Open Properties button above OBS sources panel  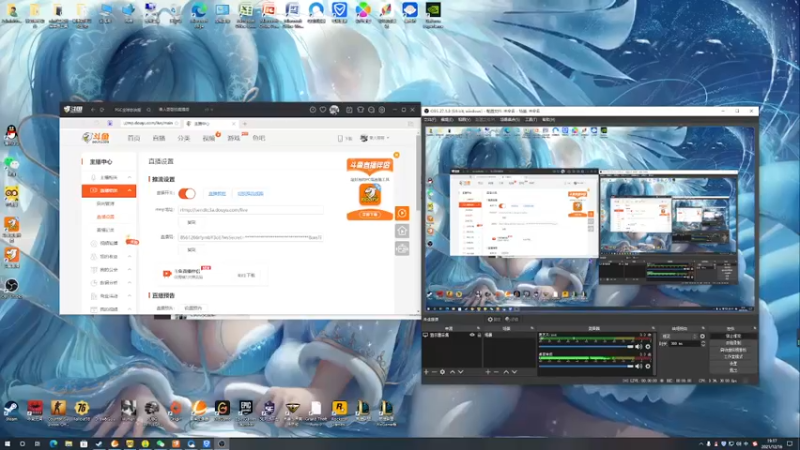pyautogui.click(x=494, y=319)
